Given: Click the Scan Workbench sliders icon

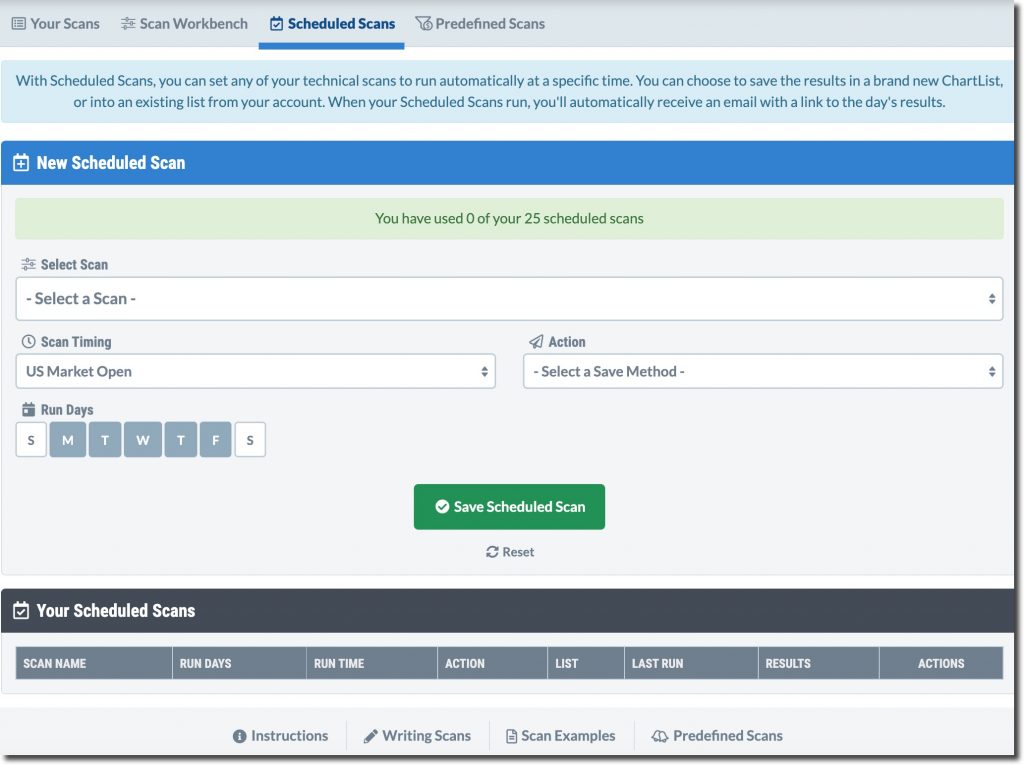Looking at the screenshot, I should coord(128,24).
